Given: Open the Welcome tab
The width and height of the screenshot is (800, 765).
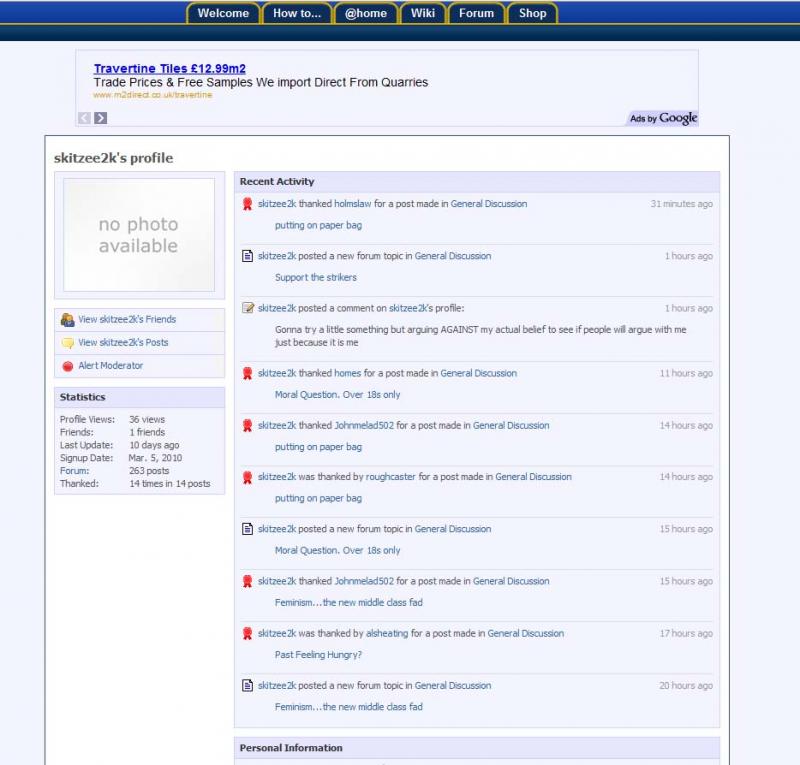Looking at the screenshot, I should coord(223,13).
